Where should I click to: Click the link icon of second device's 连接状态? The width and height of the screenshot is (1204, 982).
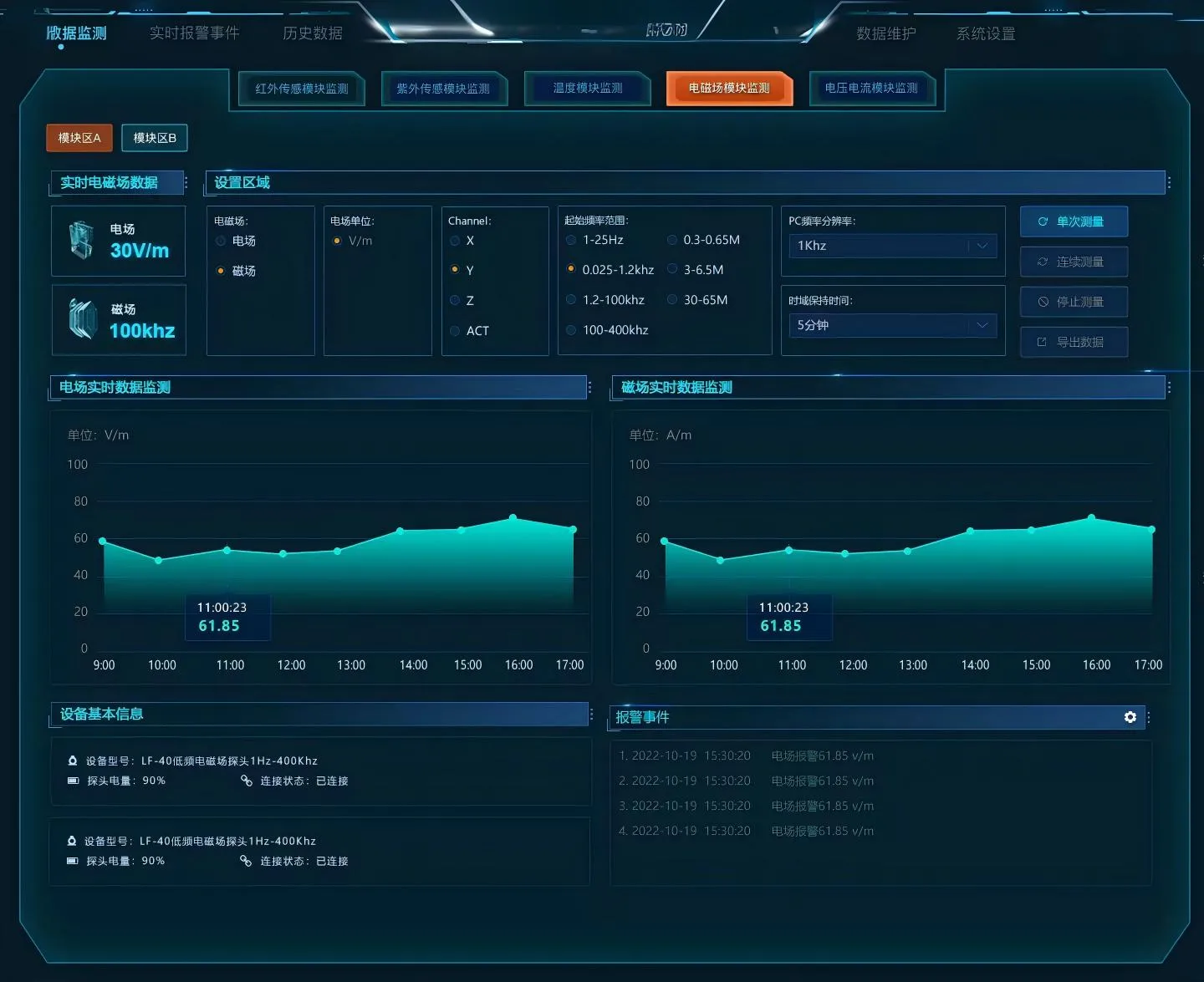point(246,861)
